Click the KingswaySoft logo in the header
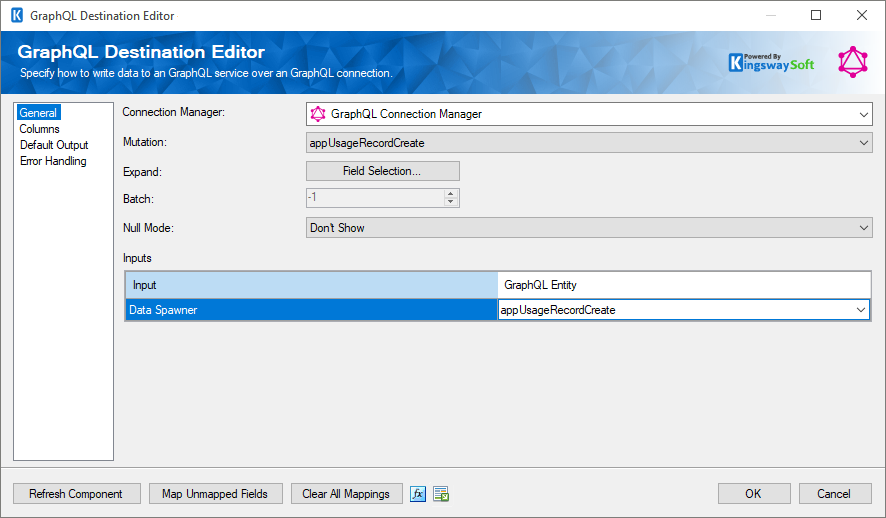The image size is (886, 518). (x=771, y=62)
